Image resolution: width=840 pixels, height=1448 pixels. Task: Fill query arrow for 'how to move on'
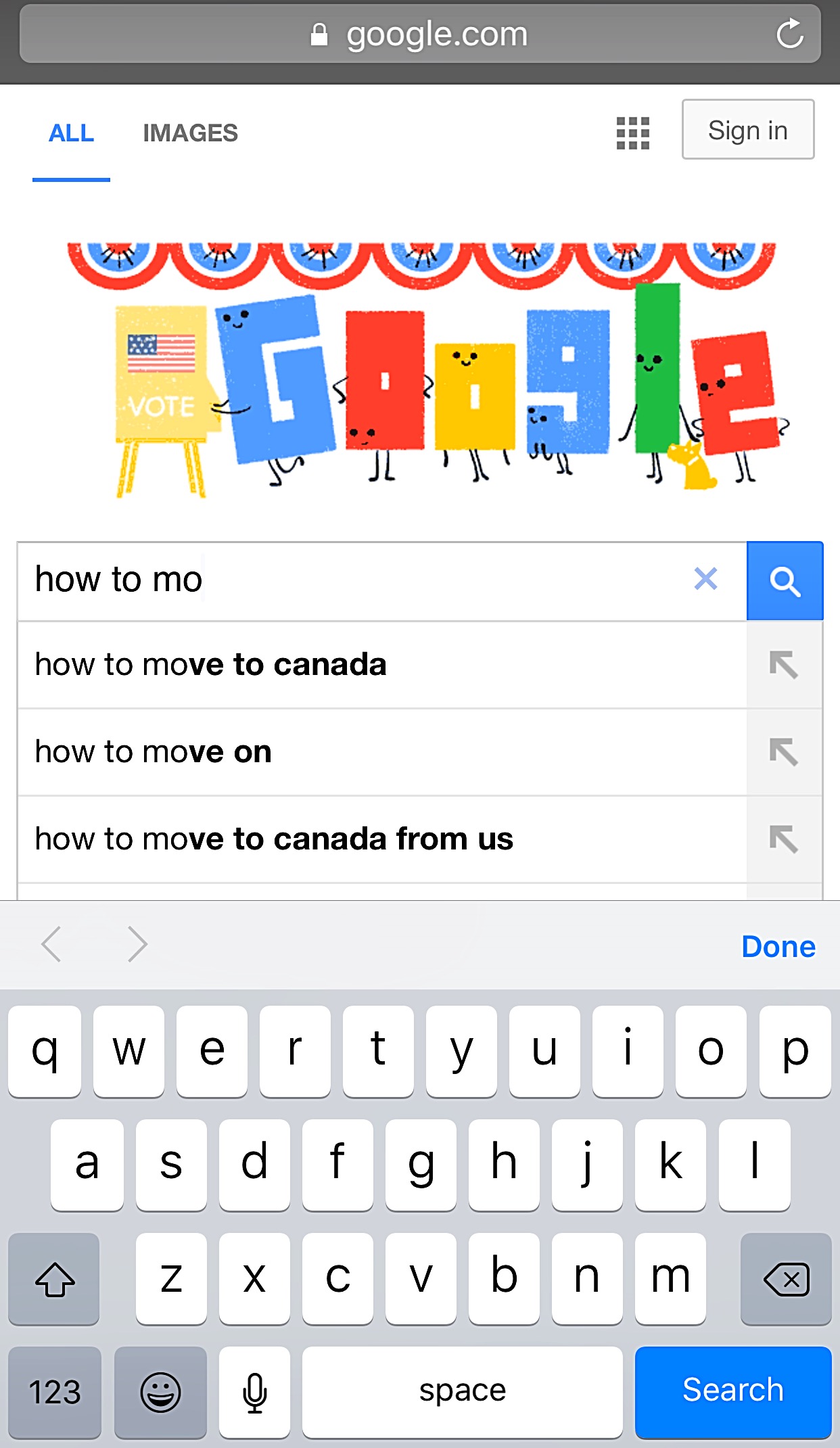(784, 752)
